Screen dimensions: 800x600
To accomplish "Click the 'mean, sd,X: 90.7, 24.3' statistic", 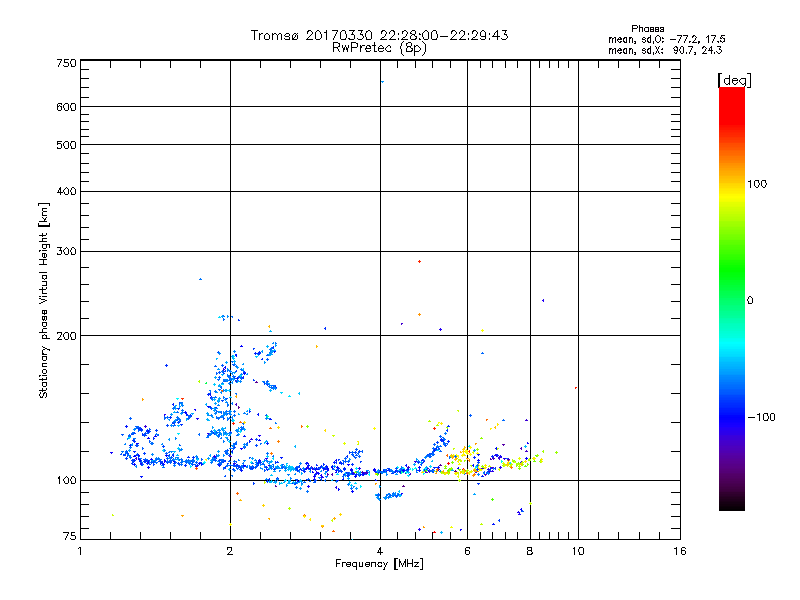I will pyautogui.click(x=665, y=50).
